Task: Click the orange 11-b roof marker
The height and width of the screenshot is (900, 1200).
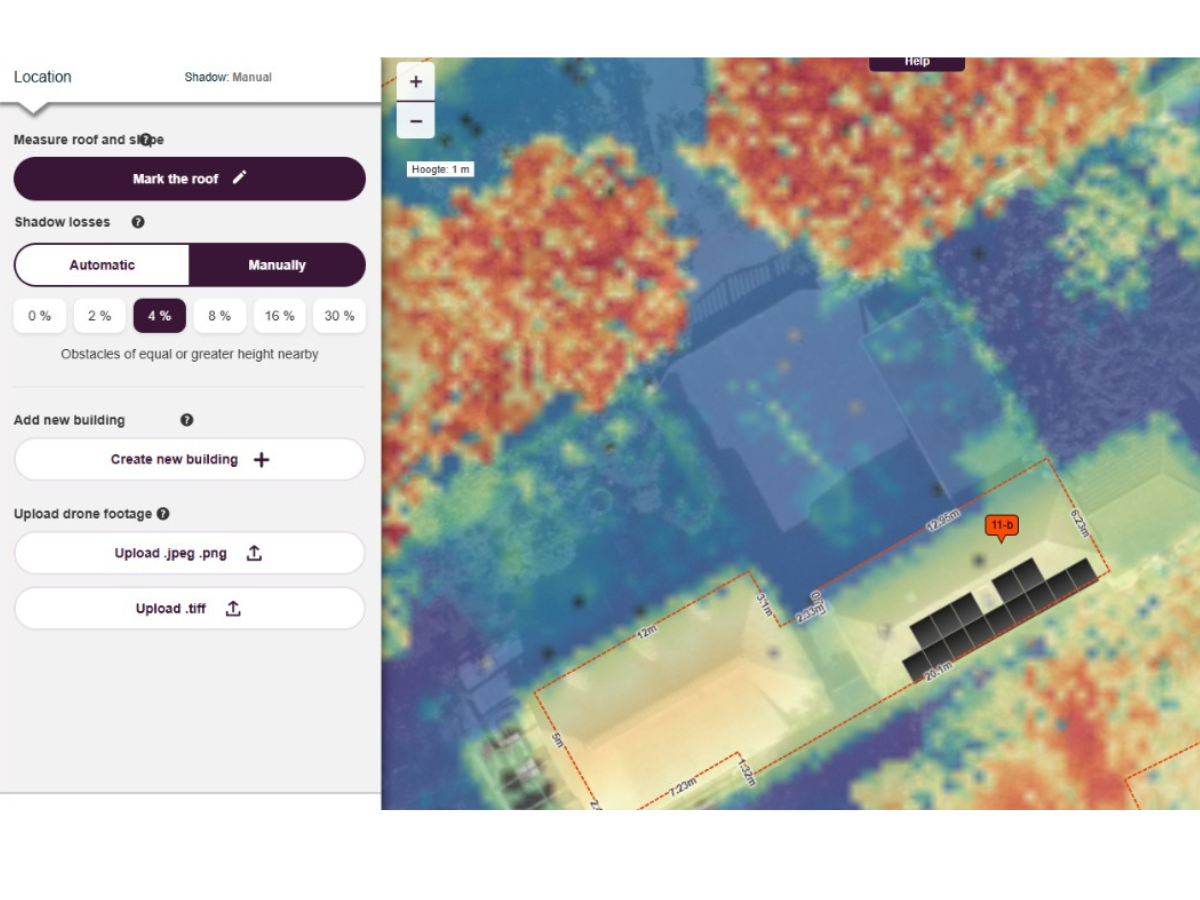Action: [1001, 526]
